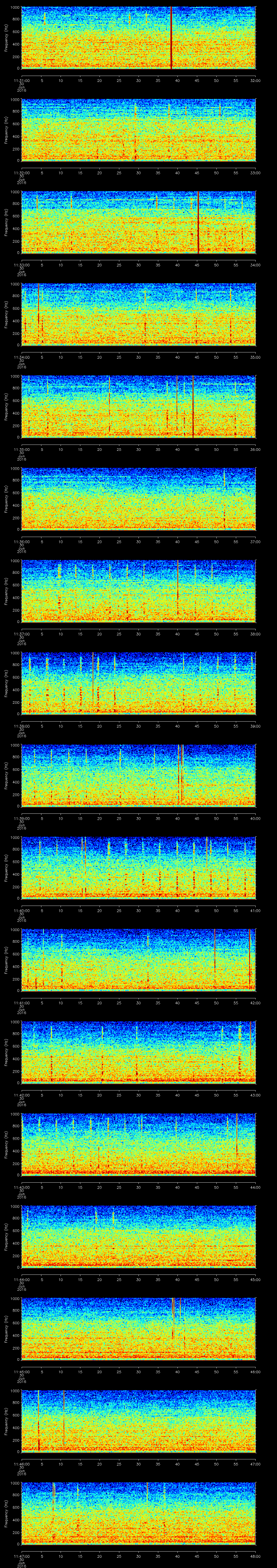Select the spectrogram panel starting at 11:33:00

(x=139, y=222)
